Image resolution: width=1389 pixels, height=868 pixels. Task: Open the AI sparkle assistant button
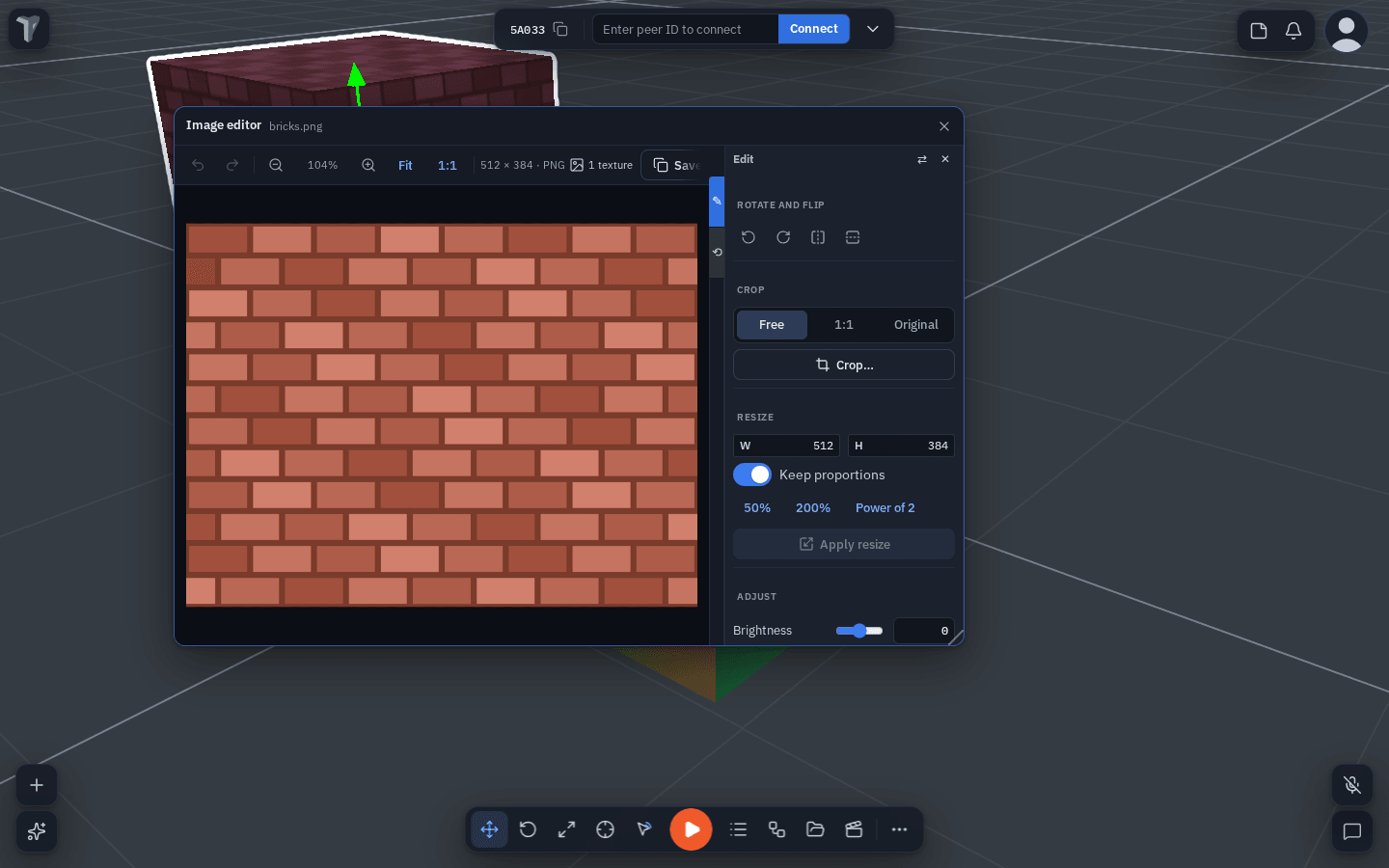point(37,831)
